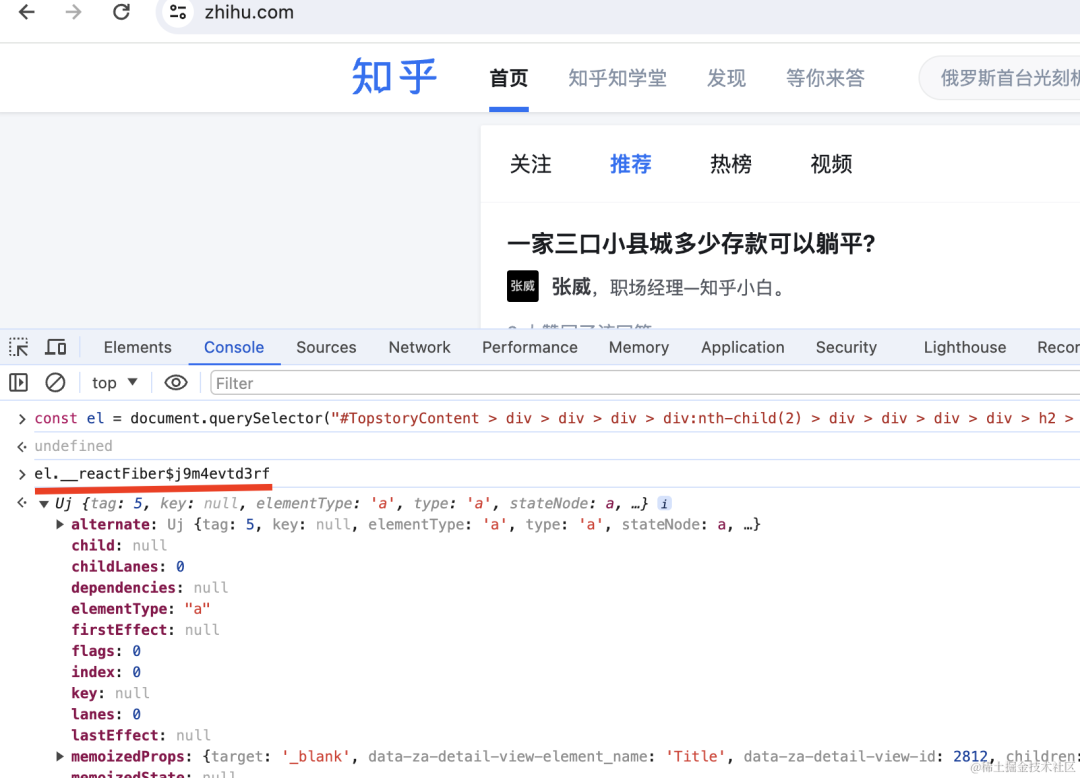This screenshot has height=778, width=1080.
Task: Click the firstEffect: null property
Action: [145, 630]
